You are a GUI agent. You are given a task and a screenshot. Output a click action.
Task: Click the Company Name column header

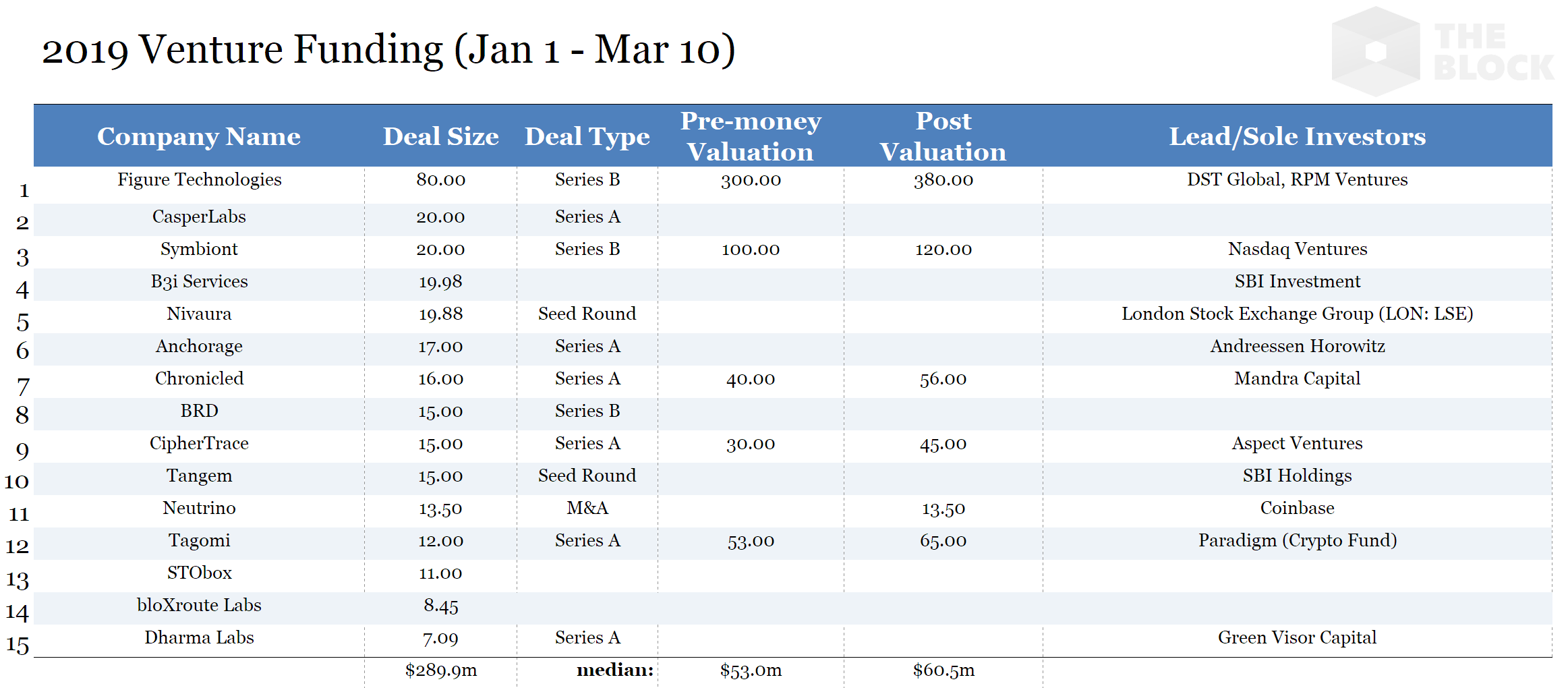(199, 136)
